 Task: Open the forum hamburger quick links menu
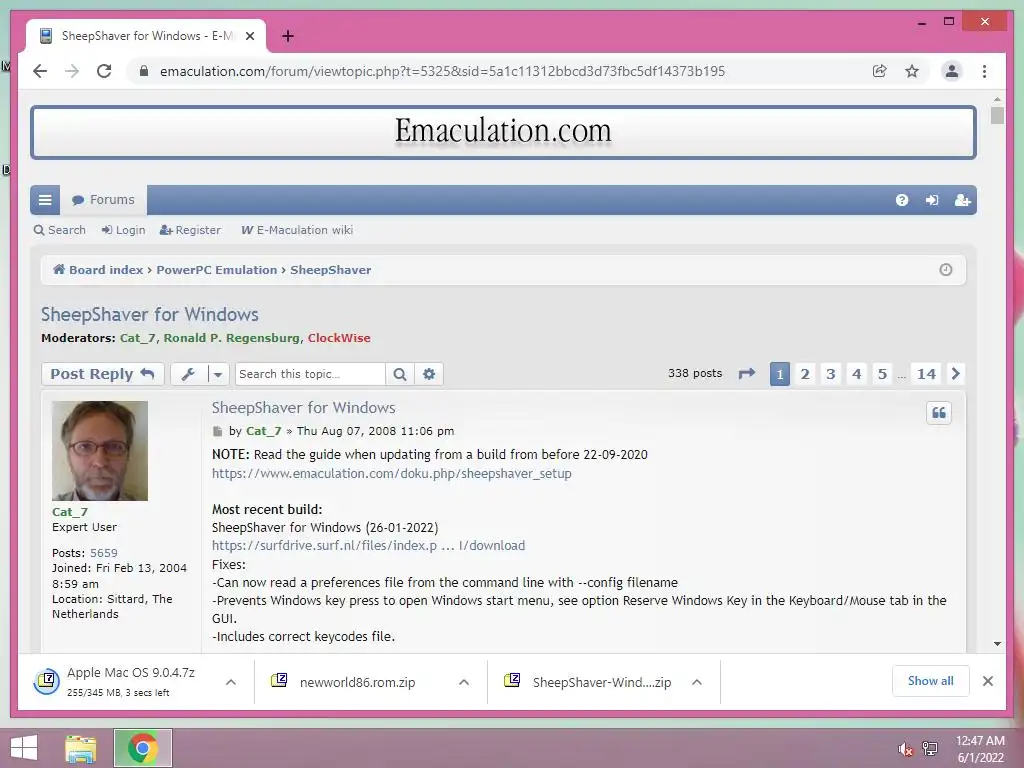click(x=45, y=200)
